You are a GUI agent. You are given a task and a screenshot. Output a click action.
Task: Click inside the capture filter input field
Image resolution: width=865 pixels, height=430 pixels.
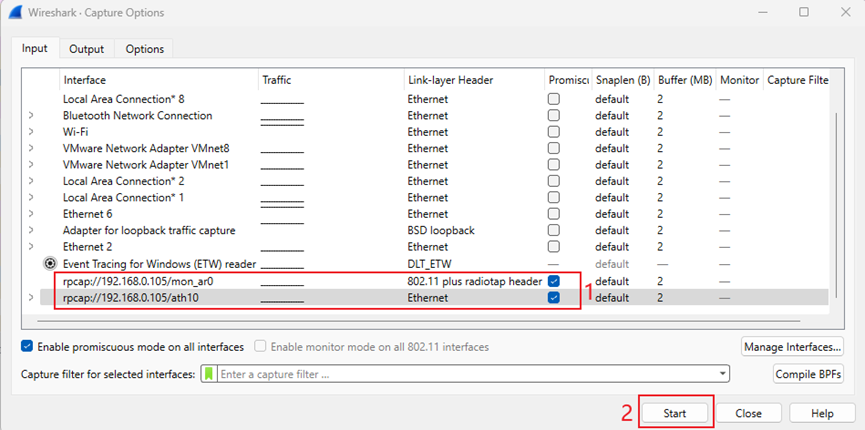[x=467, y=374]
